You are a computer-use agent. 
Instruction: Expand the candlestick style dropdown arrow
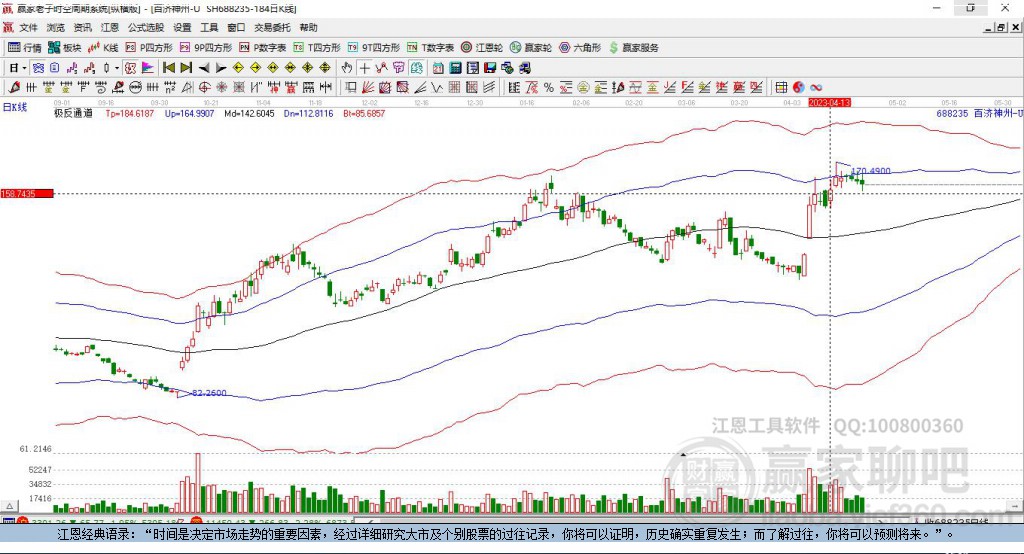(x=117, y=68)
